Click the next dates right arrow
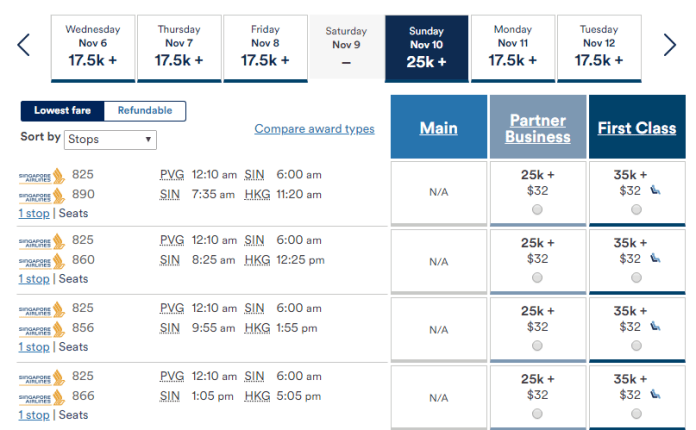 click(670, 45)
